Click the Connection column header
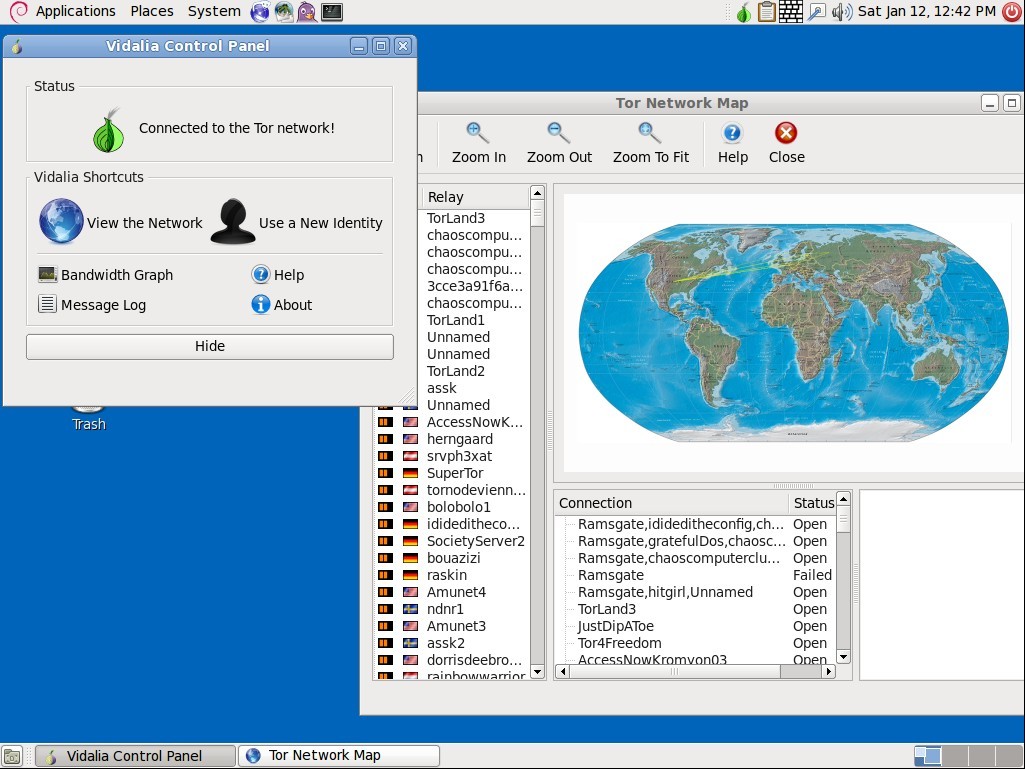The image size is (1025, 769). pos(672,503)
